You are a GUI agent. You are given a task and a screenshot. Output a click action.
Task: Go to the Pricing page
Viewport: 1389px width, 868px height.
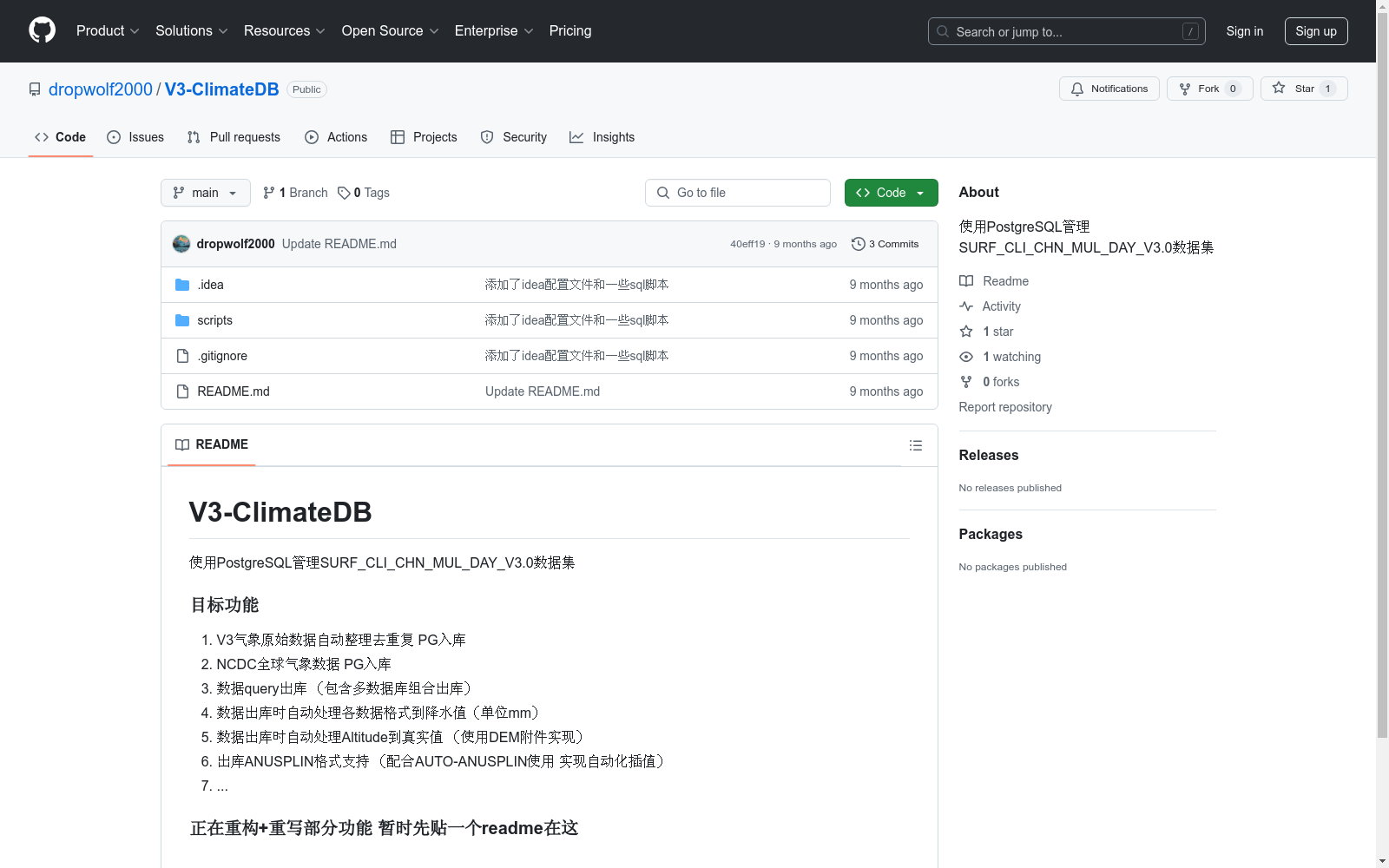tap(570, 31)
